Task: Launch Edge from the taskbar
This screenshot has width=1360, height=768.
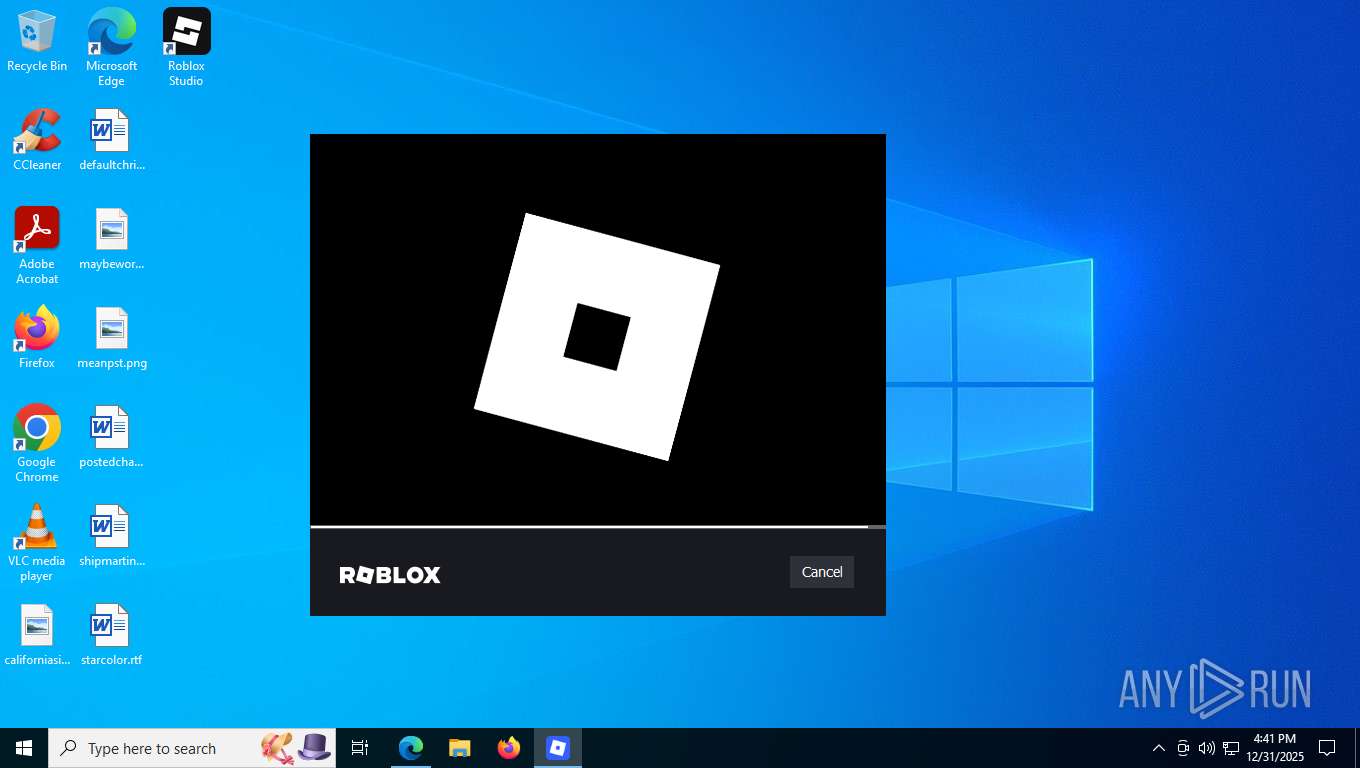Action: pos(411,748)
